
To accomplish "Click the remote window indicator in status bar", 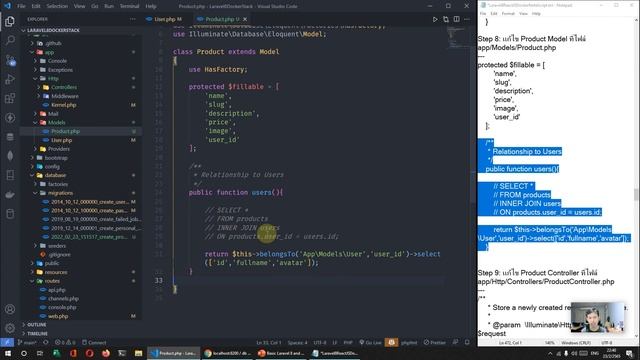I will [7, 342].
